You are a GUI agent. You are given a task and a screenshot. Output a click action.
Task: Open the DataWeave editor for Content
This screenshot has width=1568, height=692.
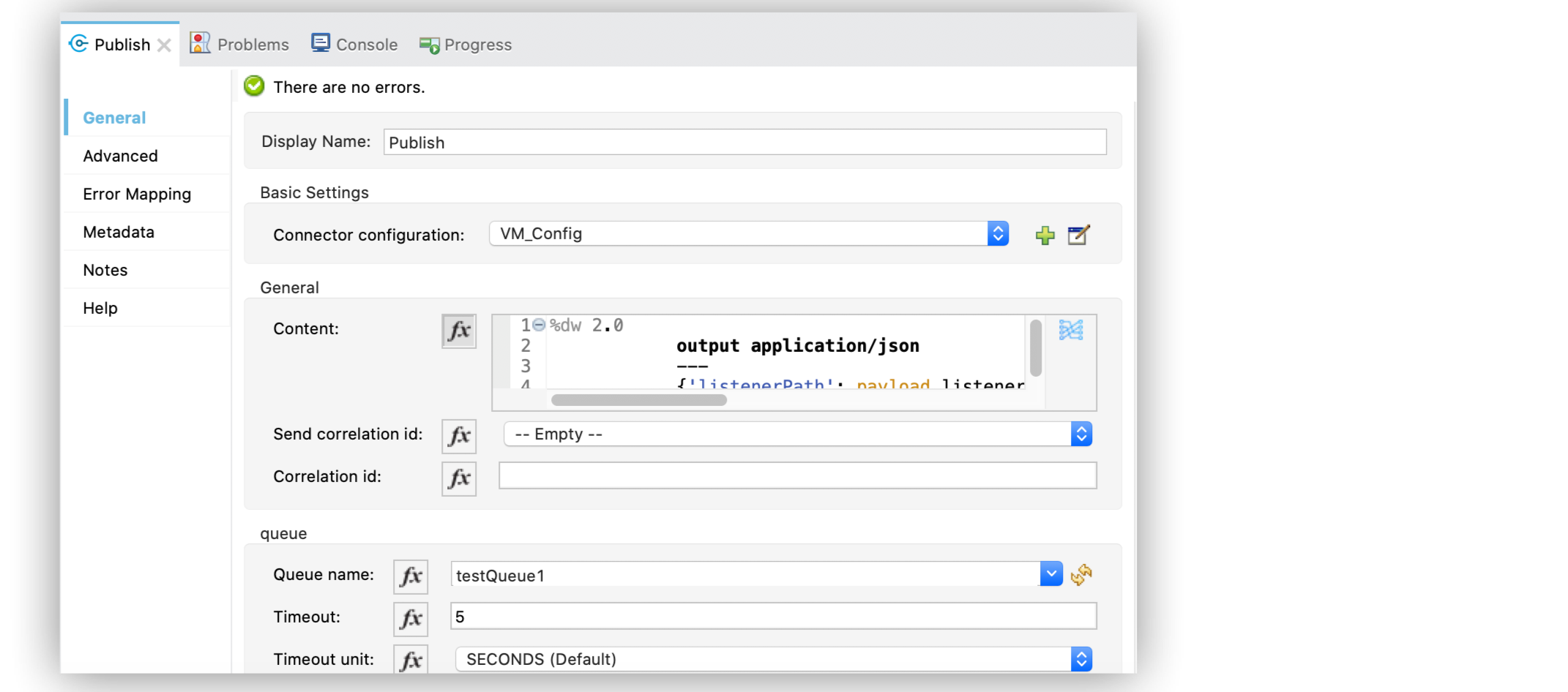[1069, 329]
